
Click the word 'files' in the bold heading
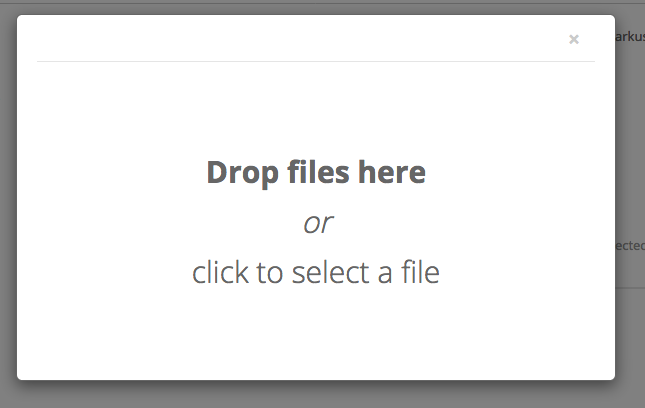click(x=318, y=172)
